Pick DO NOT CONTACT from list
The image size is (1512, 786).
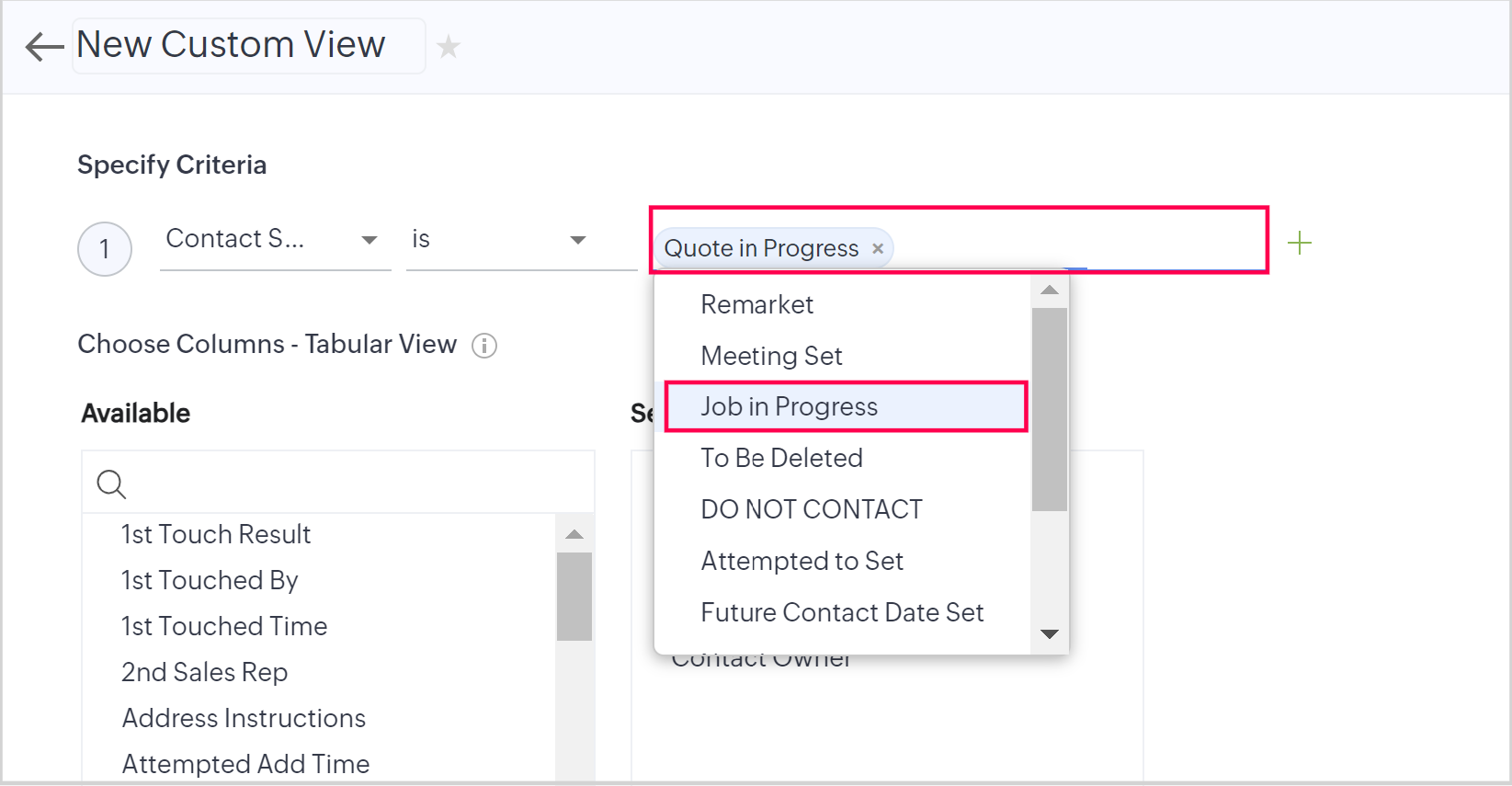(811, 509)
